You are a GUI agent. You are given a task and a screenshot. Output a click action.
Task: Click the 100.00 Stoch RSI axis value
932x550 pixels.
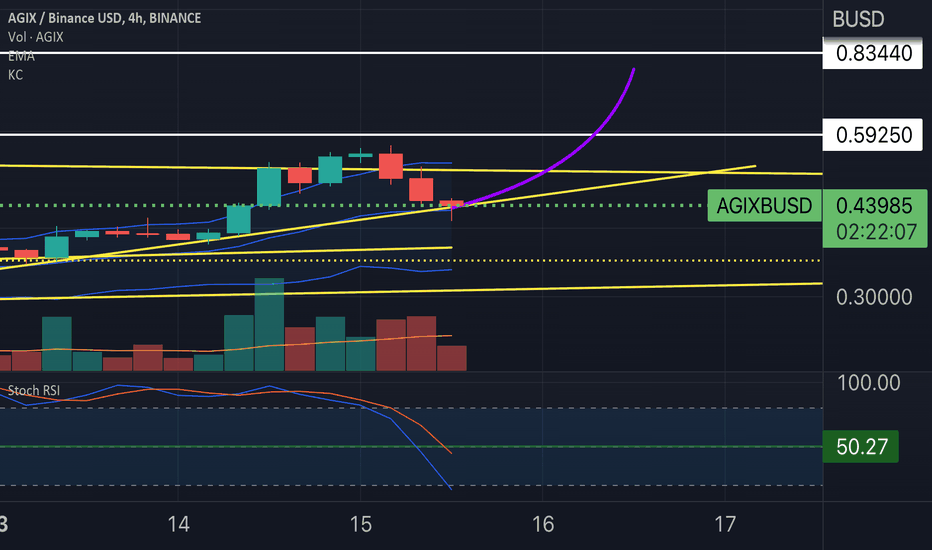tap(868, 382)
